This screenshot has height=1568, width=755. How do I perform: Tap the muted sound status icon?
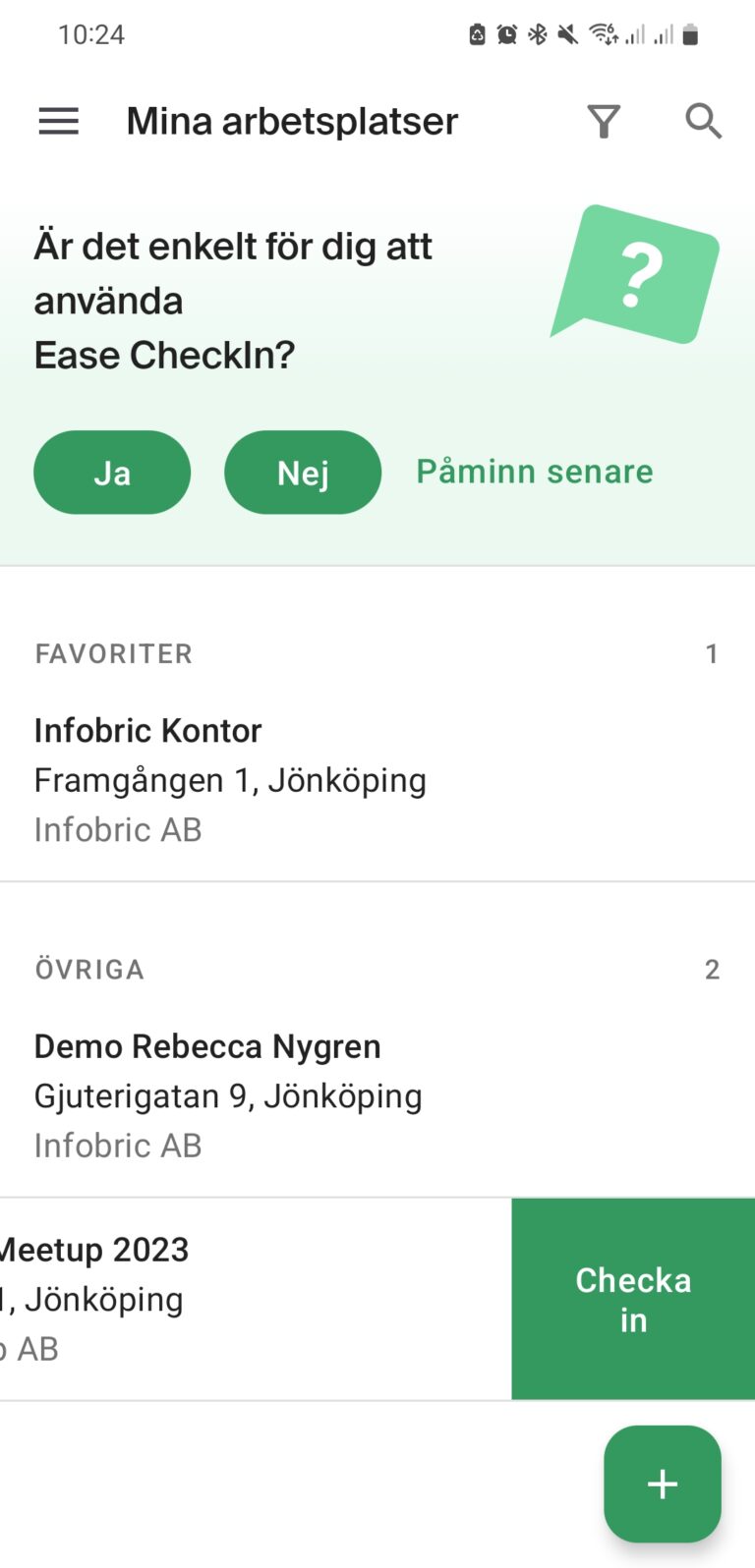[x=567, y=35]
